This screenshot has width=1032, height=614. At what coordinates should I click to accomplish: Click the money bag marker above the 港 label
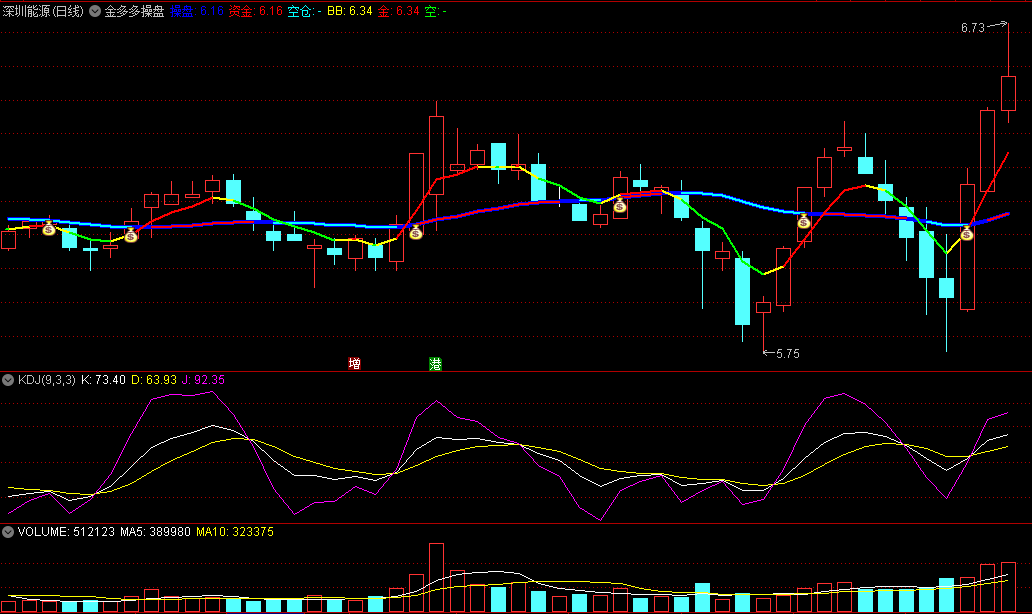(x=416, y=232)
